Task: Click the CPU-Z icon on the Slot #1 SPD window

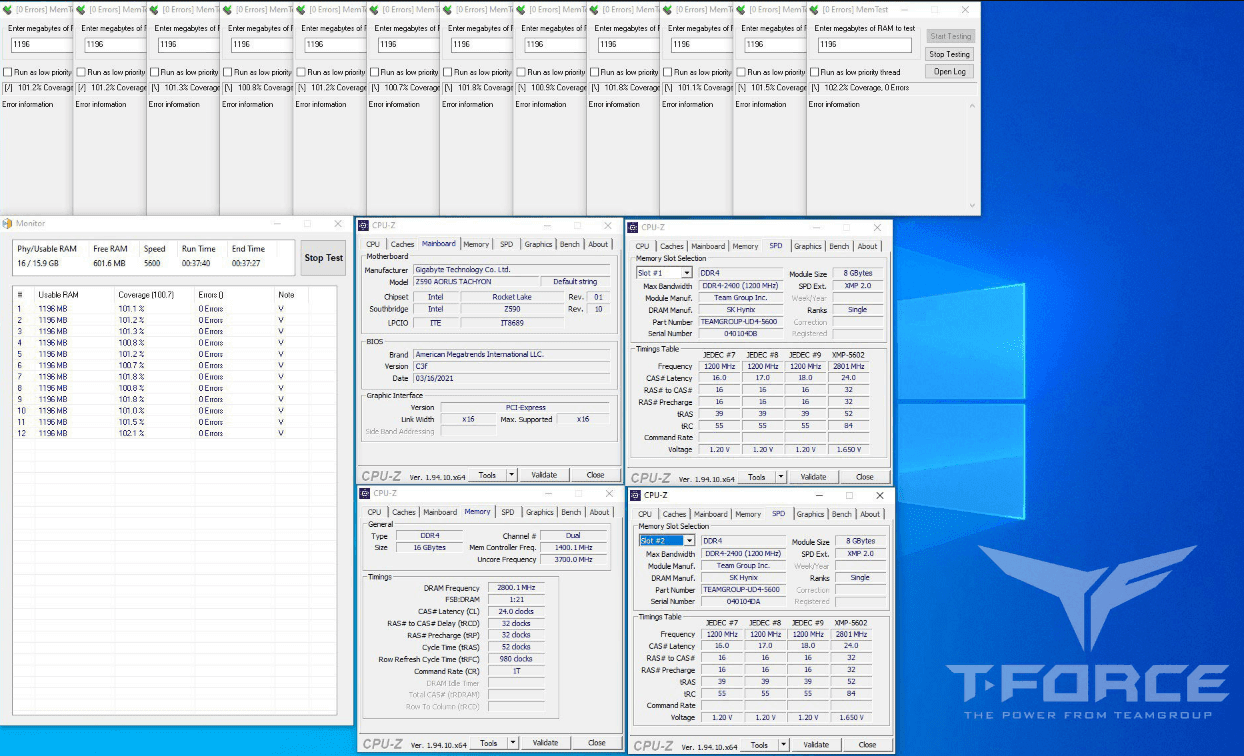Action: point(634,227)
